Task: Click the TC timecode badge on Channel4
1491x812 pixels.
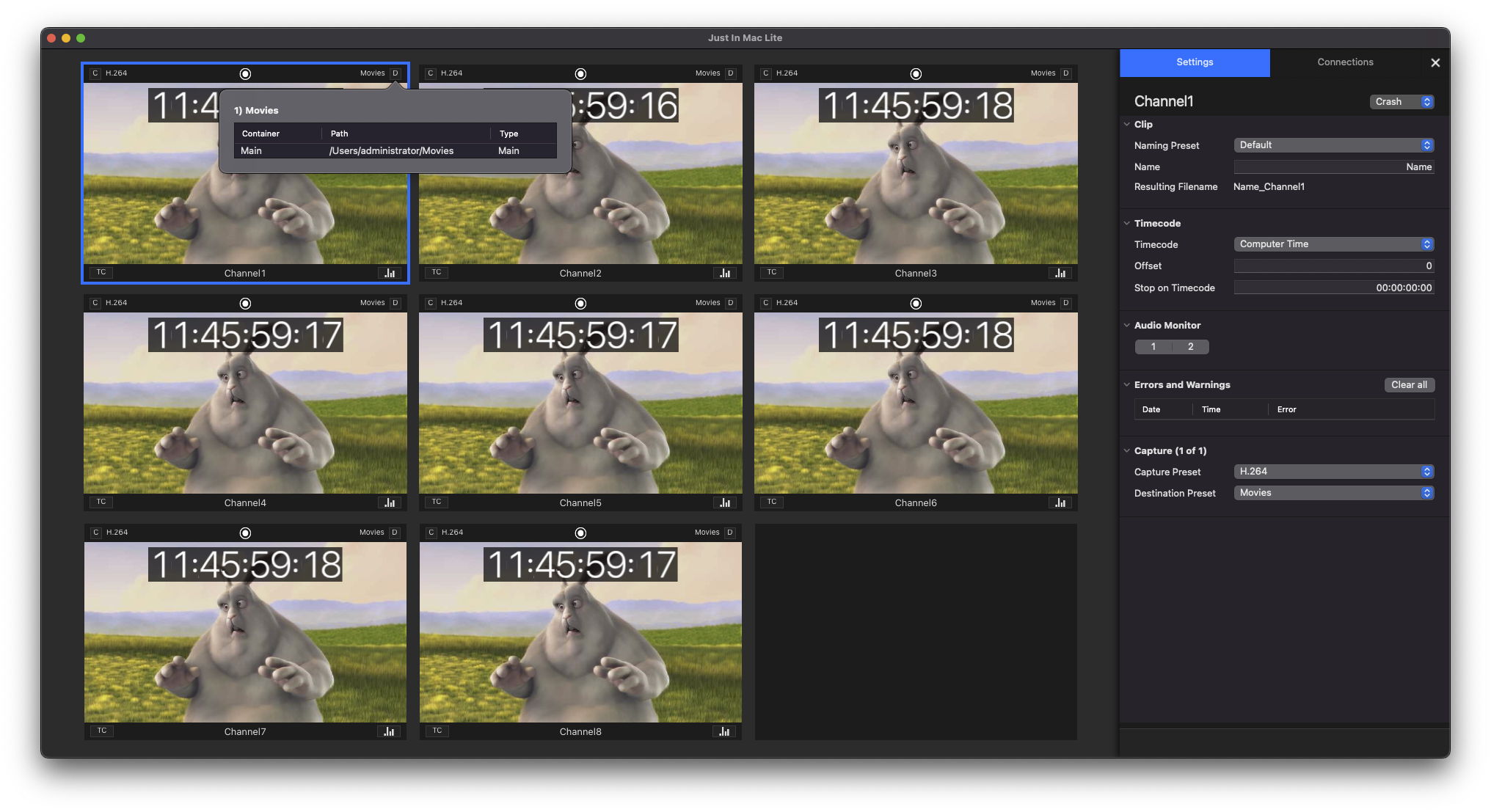Action: click(x=101, y=502)
